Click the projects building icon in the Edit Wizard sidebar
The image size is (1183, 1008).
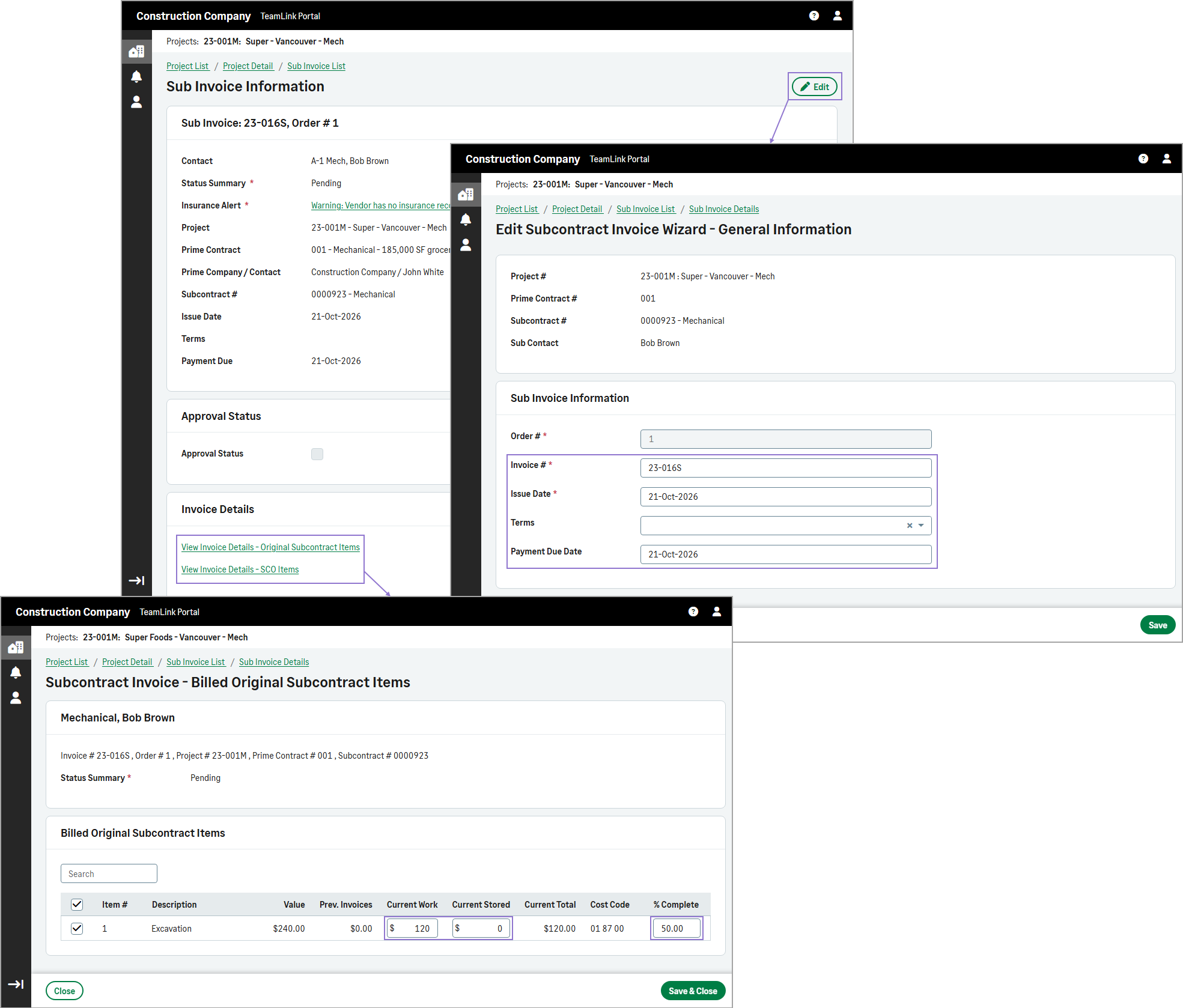pos(466,195)
